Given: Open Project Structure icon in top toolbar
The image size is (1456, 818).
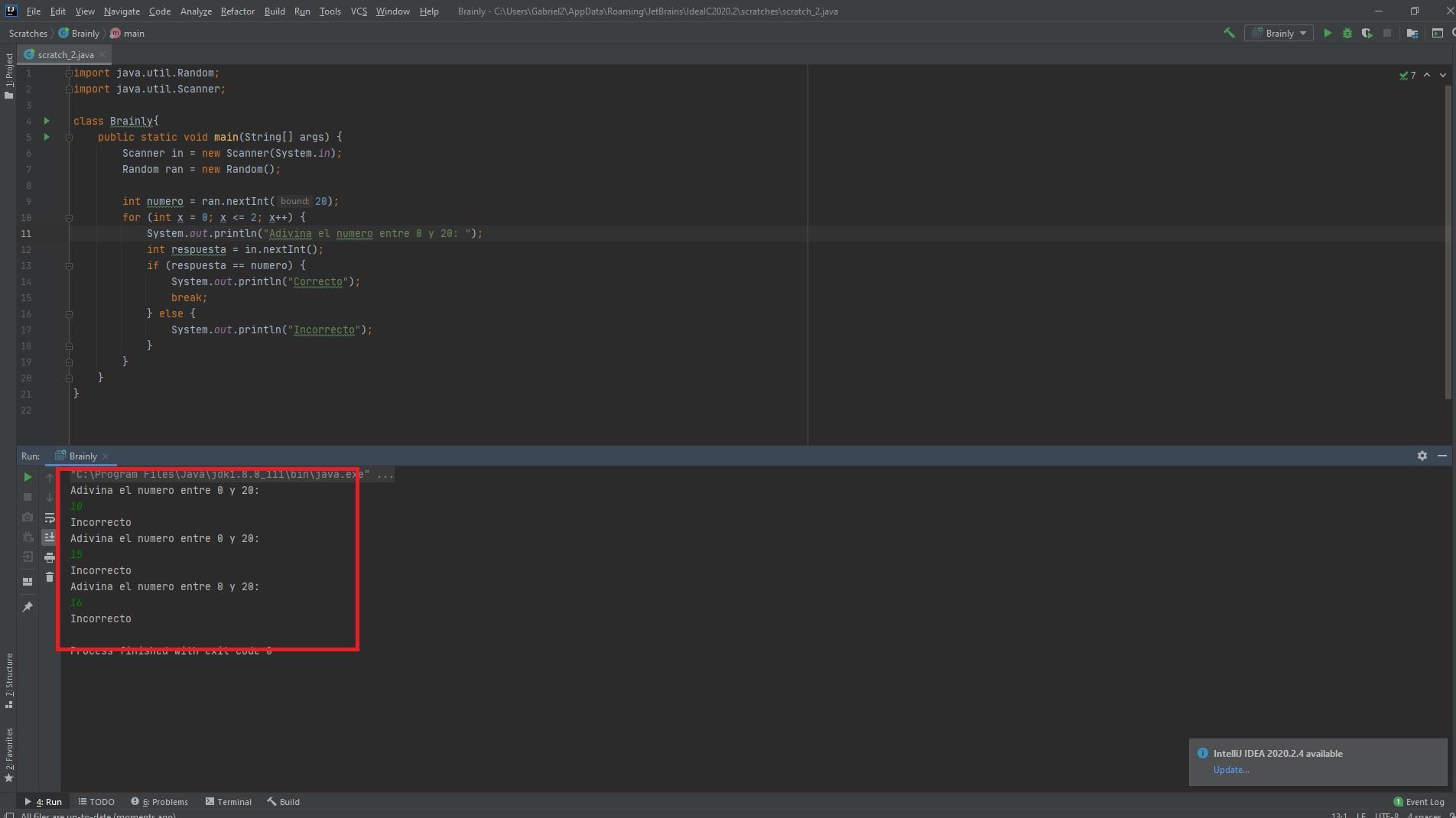Looking at the screenshot, I should point(1412,33).
